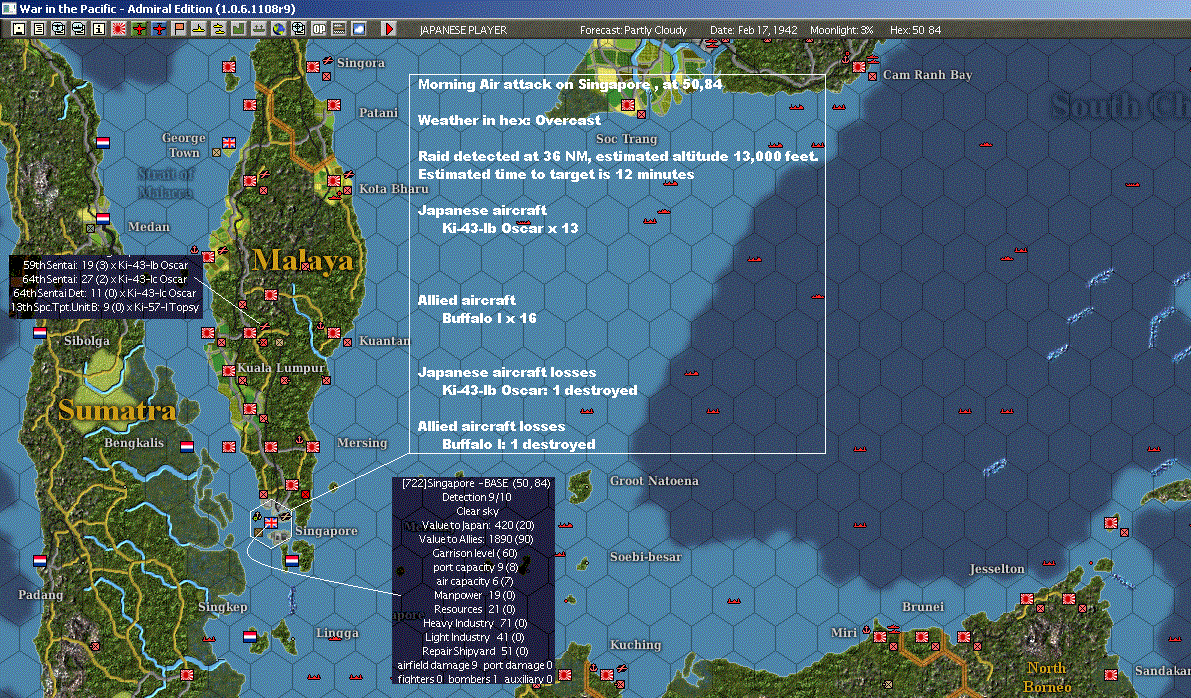Click the hex-side railroad toolbar icon
The height and width of the screenshot is (698, 1191).
[x=339, y=29]
